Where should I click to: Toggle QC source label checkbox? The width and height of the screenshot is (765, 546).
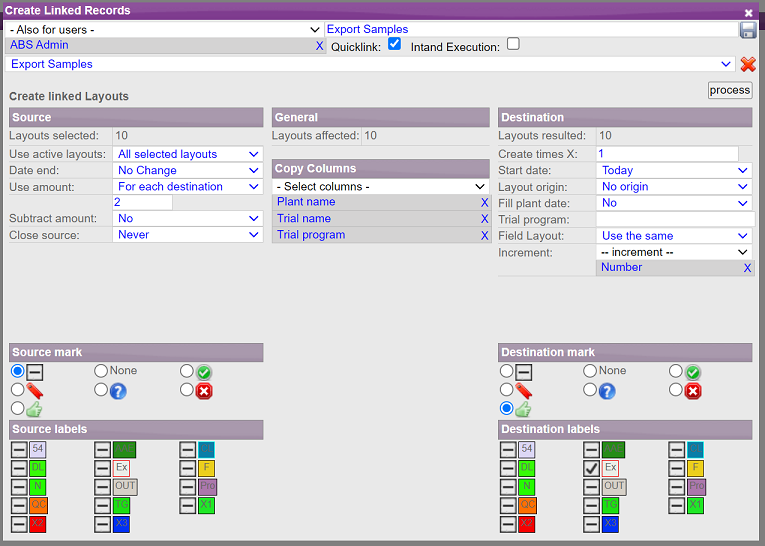(x=19, y=506)
